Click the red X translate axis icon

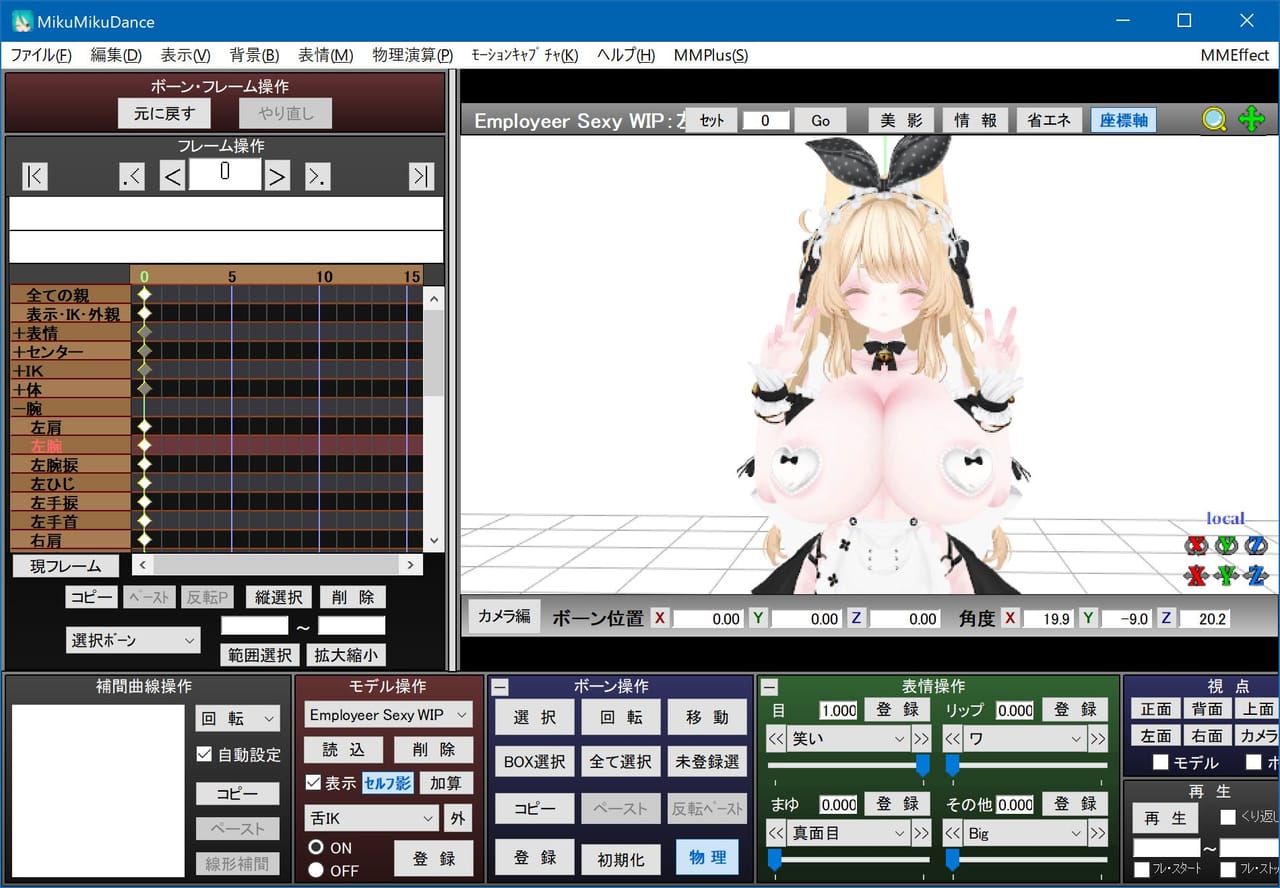(x=1195, y=576)
